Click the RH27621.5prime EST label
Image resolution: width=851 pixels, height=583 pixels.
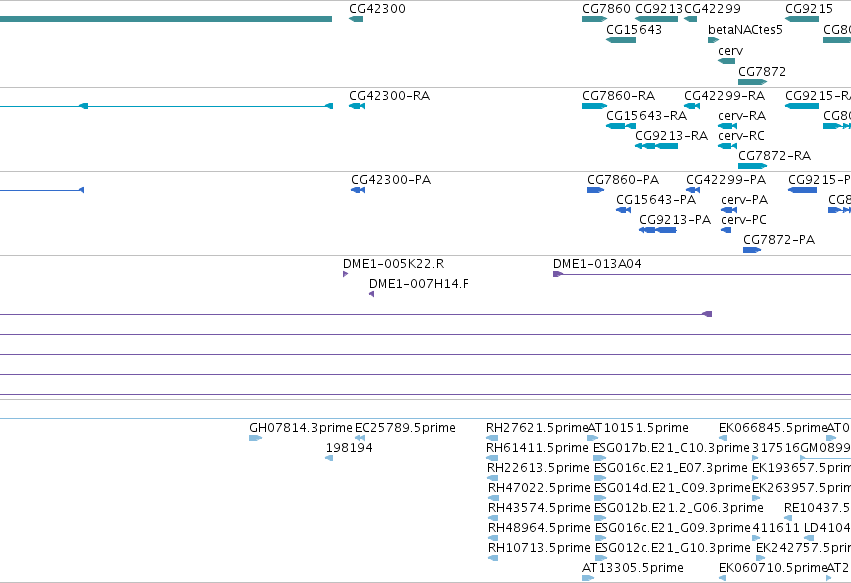click(x=537, y=428)
